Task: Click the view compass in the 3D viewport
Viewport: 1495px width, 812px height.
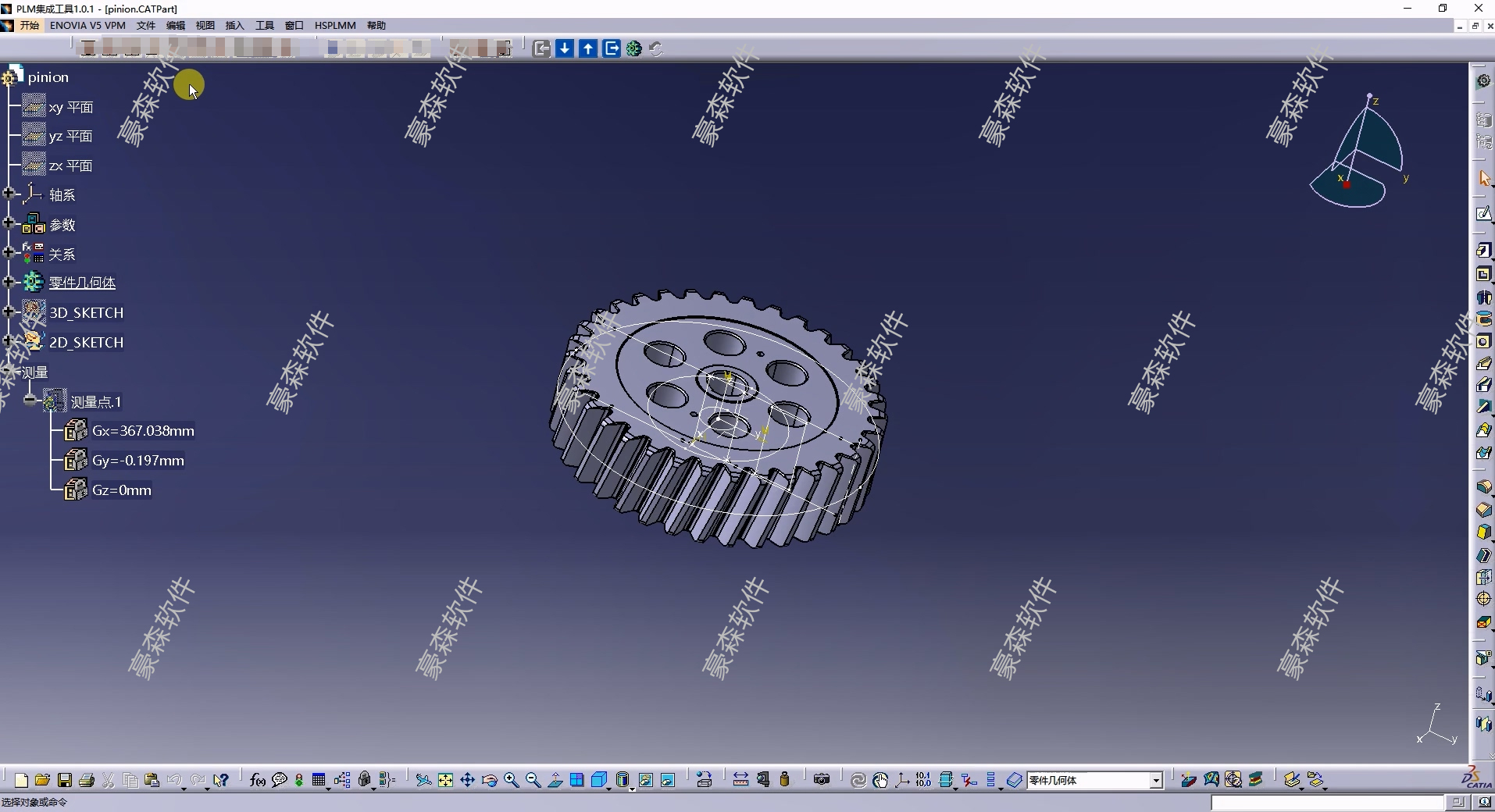Action: coord(1359,151)
